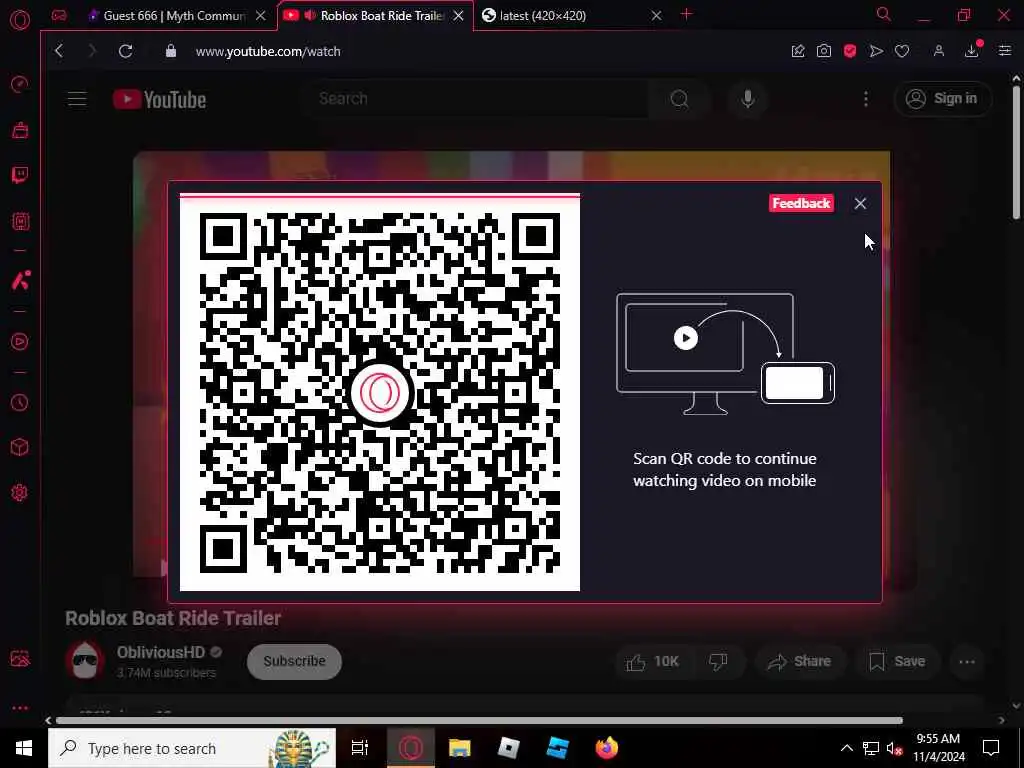Switch to Guest 666 Myth Community tab
Screen dimensions: 1024x768
tap(167, 16)
